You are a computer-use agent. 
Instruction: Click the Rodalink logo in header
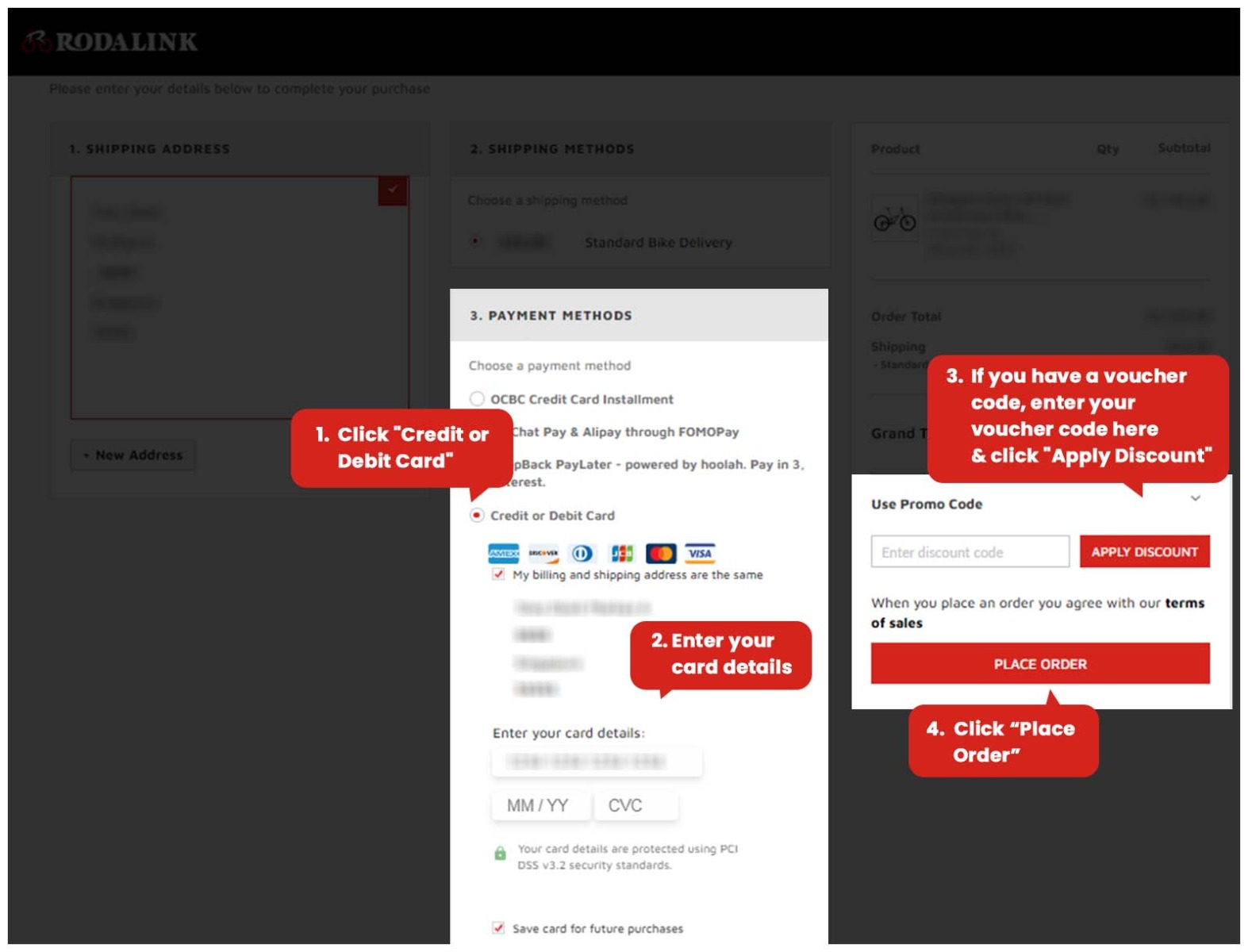[110, 42]
